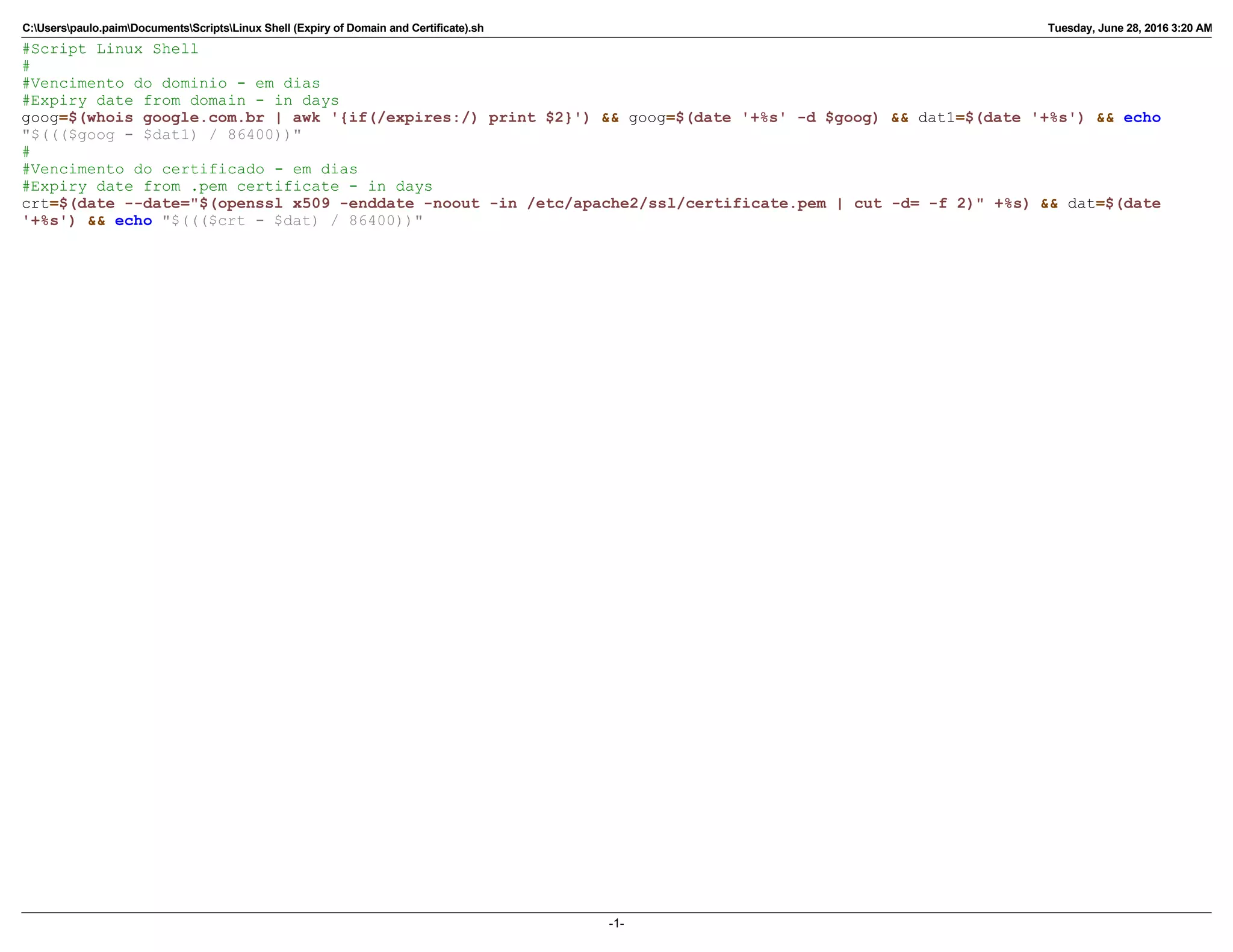Click the 'dat1=$(date' assignment text
The image size is (1233, 952).
[969, 117]
